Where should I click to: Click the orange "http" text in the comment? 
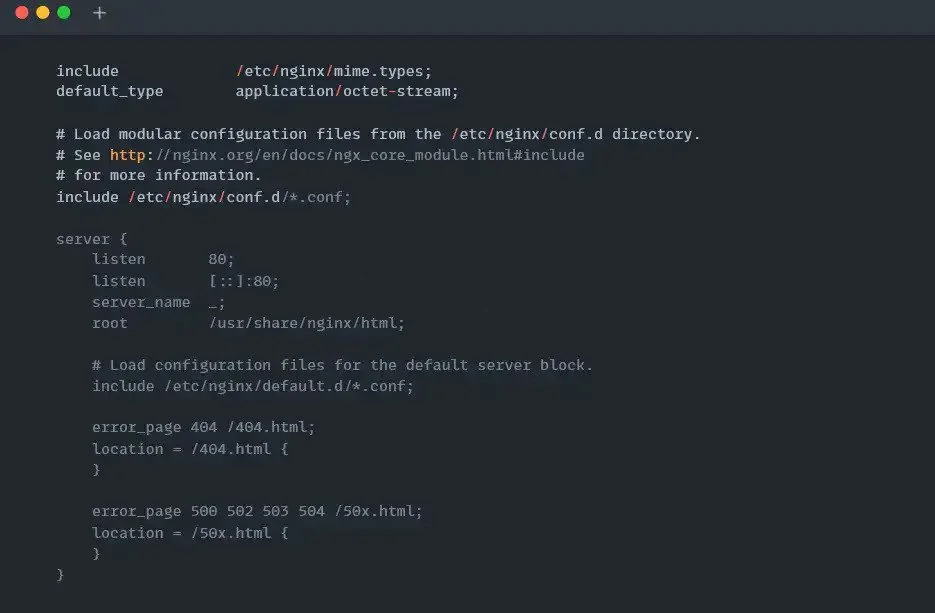(127, 155)
